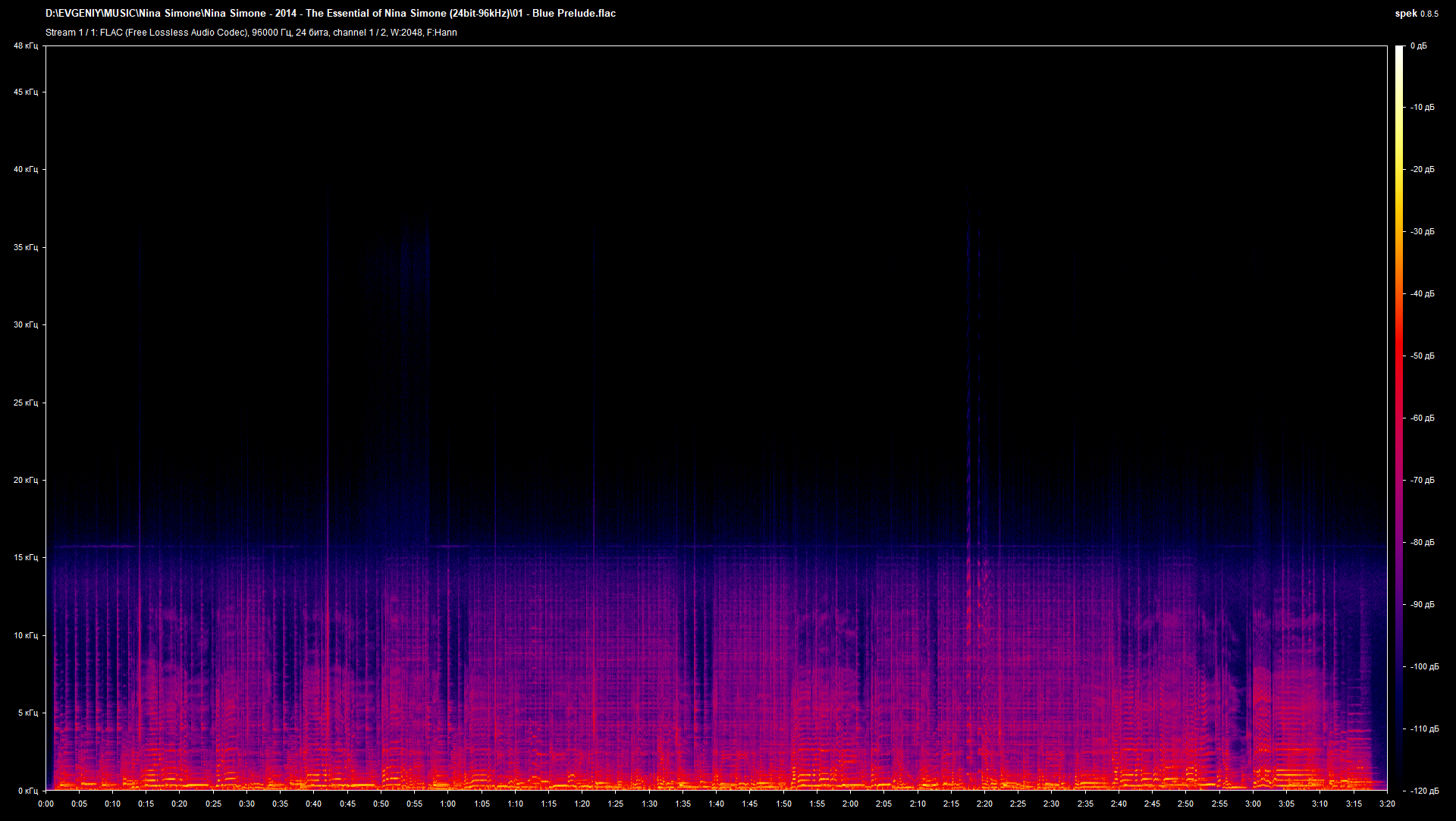Click the 0:45 time axis marker
The height and width of the screenshot is (821, 1456).
pos(347,804)
